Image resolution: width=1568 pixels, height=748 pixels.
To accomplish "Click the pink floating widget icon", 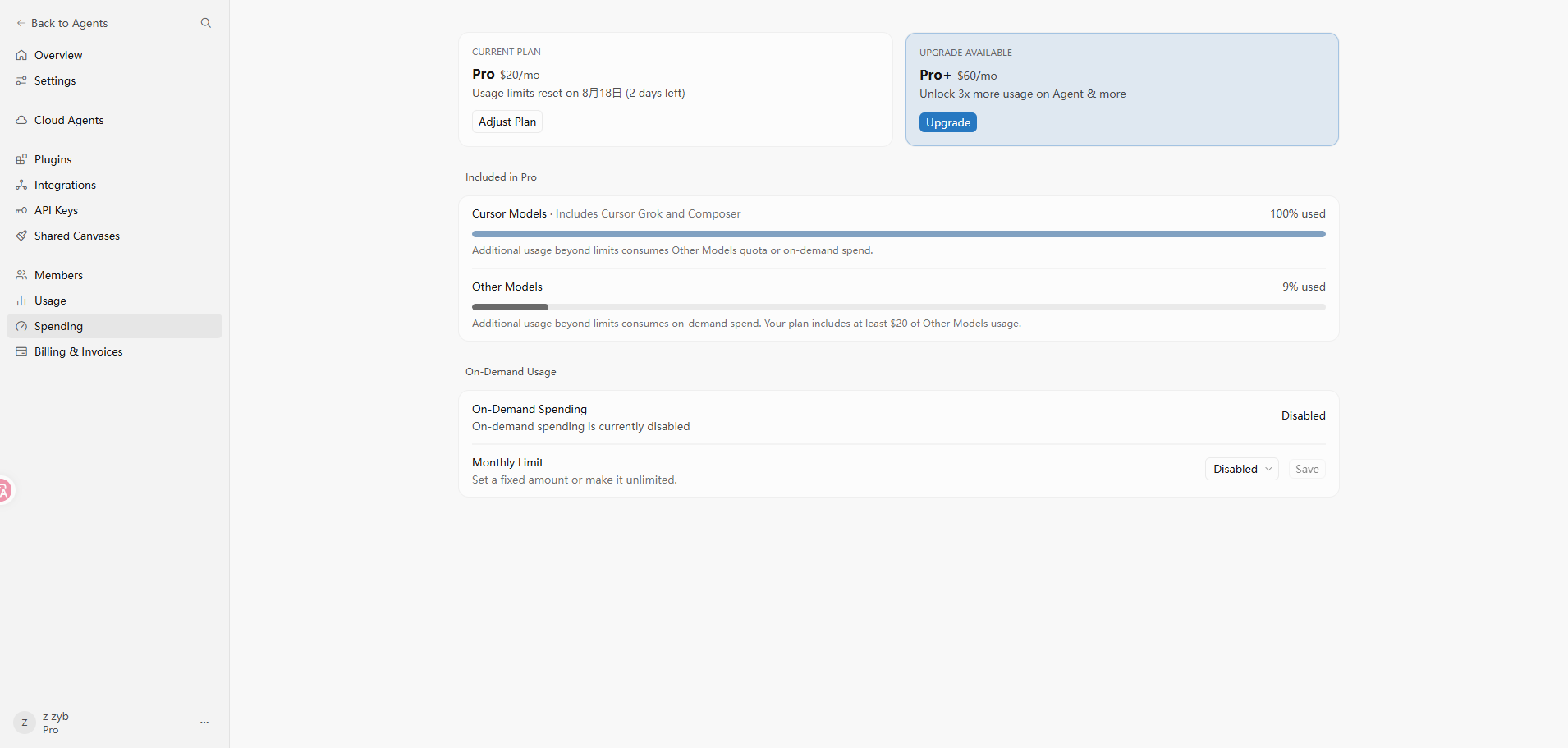I will (4, 491).
